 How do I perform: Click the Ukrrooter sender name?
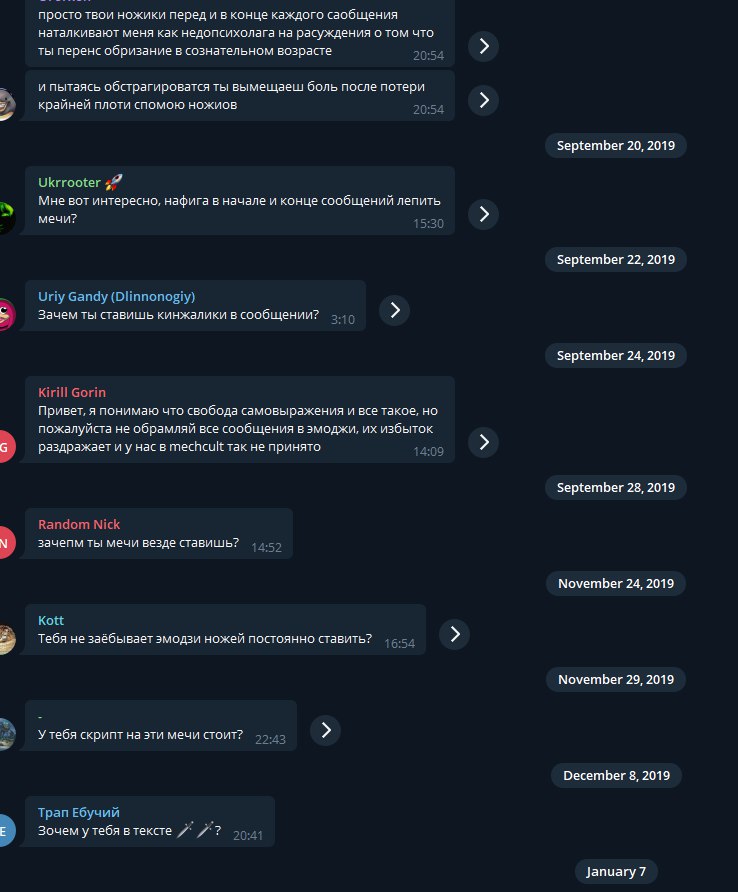pos(69,183)
